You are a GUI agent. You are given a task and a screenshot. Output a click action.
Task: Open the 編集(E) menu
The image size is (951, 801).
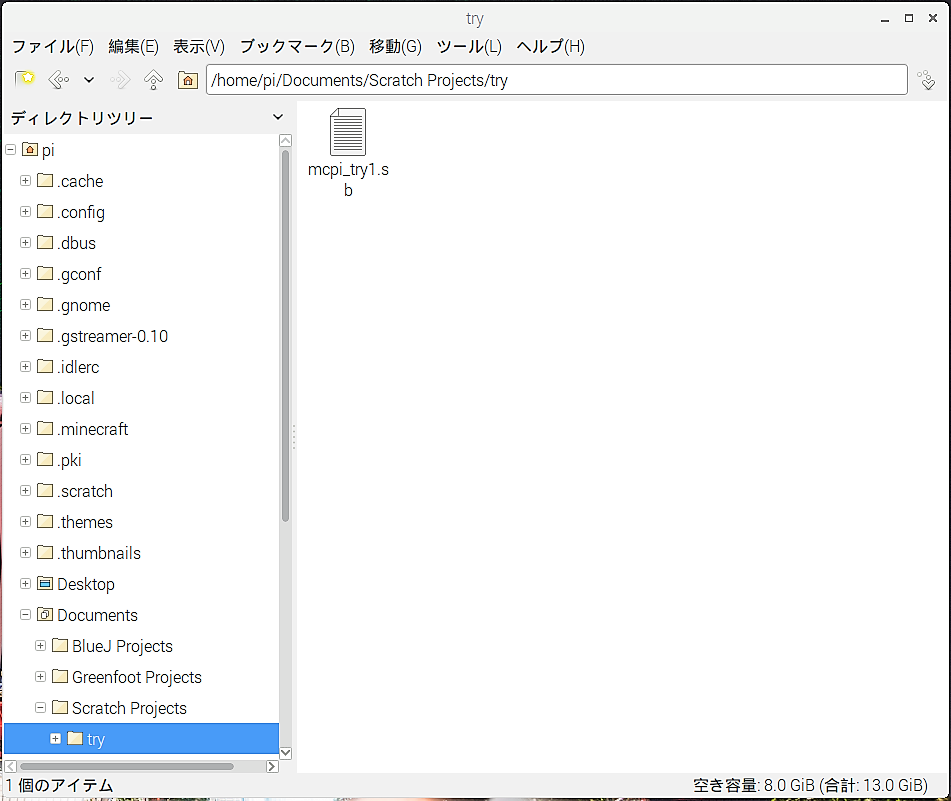click(x=133, y=47)
